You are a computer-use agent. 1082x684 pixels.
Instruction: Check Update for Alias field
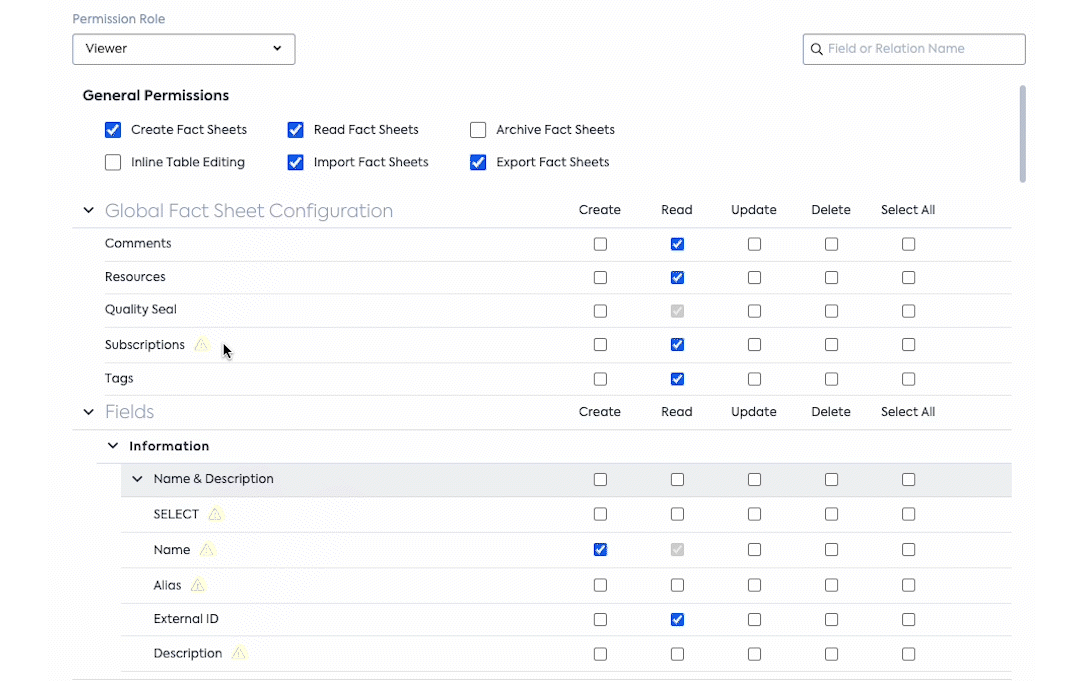[x=754, y=585]
